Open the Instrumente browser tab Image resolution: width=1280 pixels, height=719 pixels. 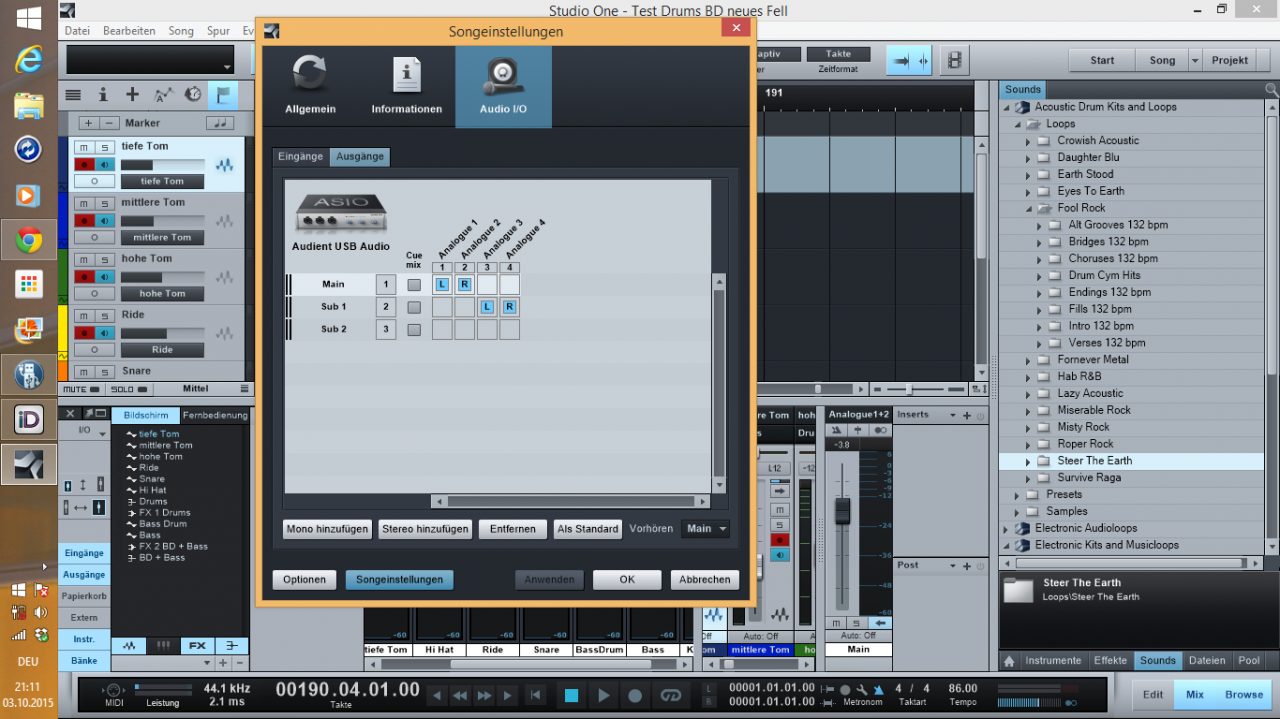(x=1053, y=661)
